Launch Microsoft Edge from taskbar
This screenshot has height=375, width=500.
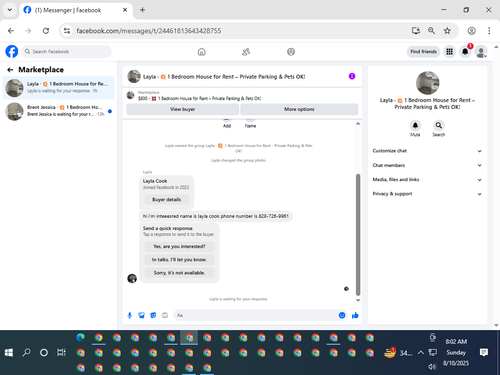80,338
